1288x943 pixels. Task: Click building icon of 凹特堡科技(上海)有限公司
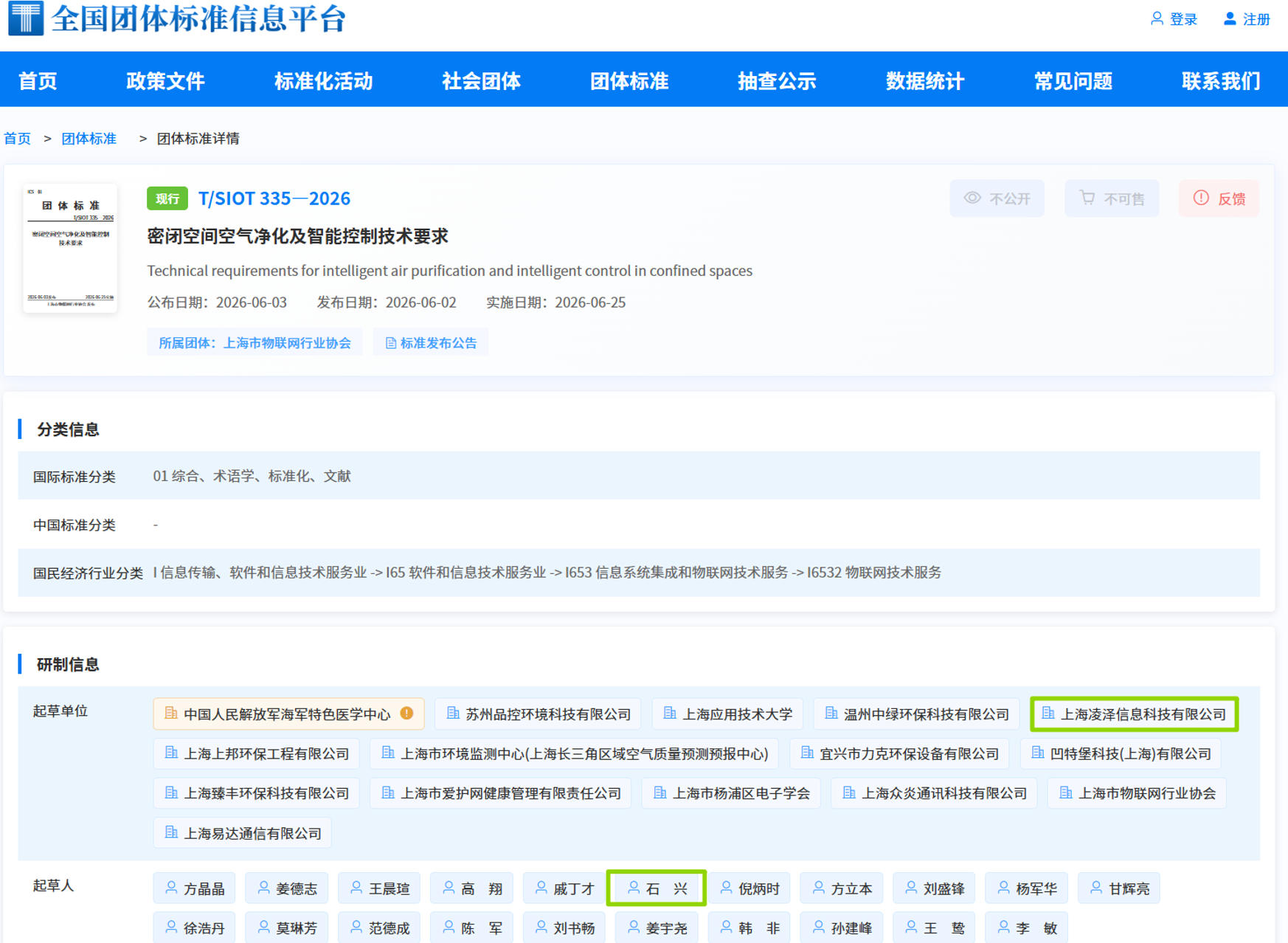point(1037,753)
